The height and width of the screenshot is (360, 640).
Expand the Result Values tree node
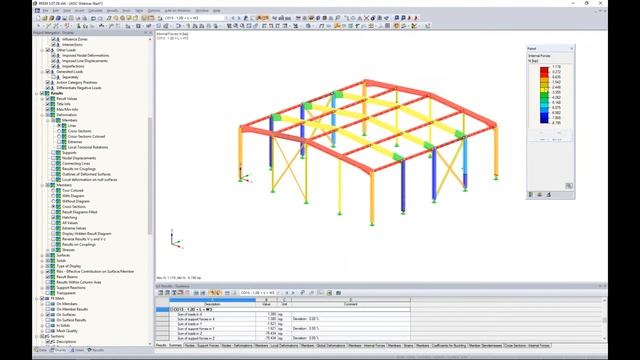(x=42, y=99)
